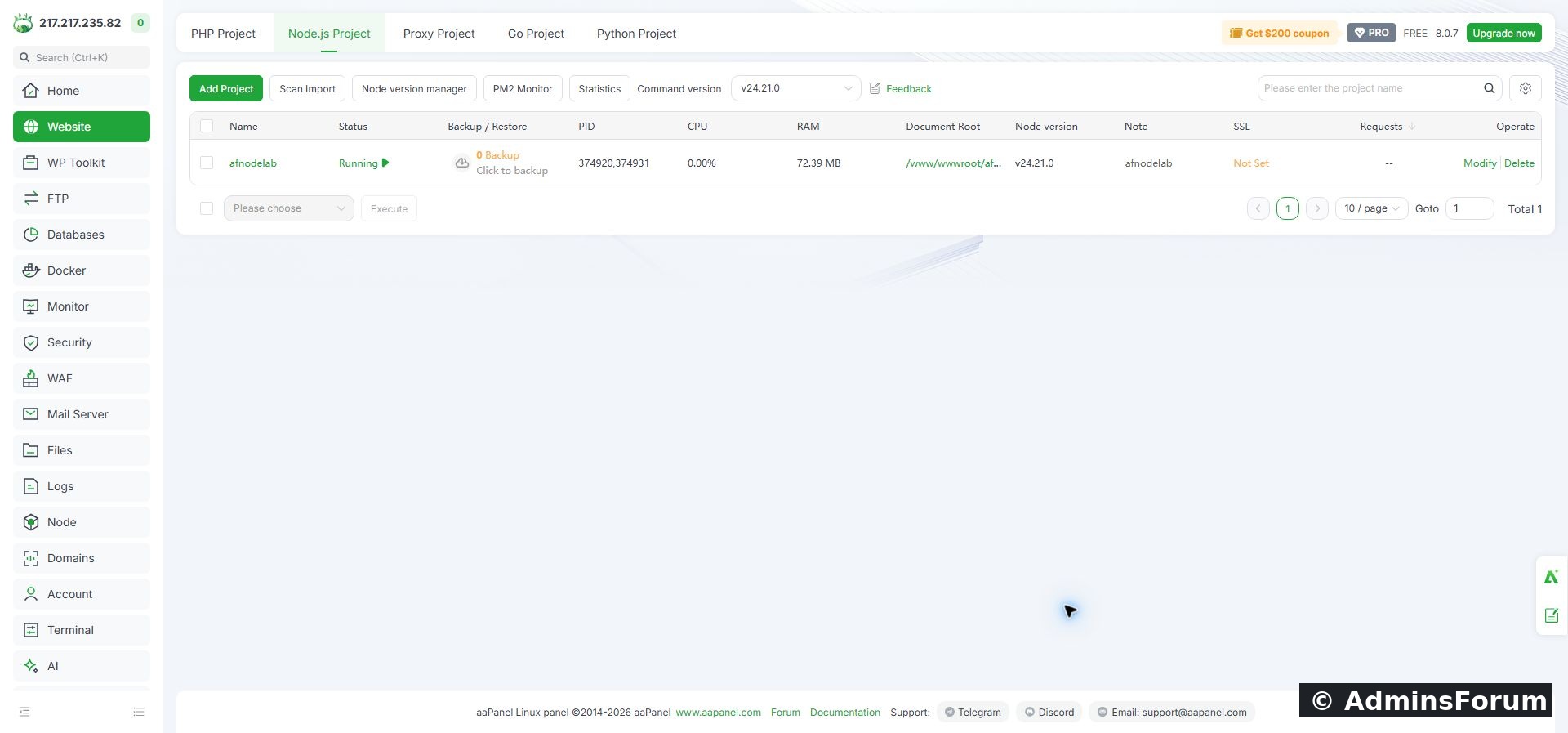Tick the select-all checkbox in table header

pyautogui.click(x=207, y=126)
